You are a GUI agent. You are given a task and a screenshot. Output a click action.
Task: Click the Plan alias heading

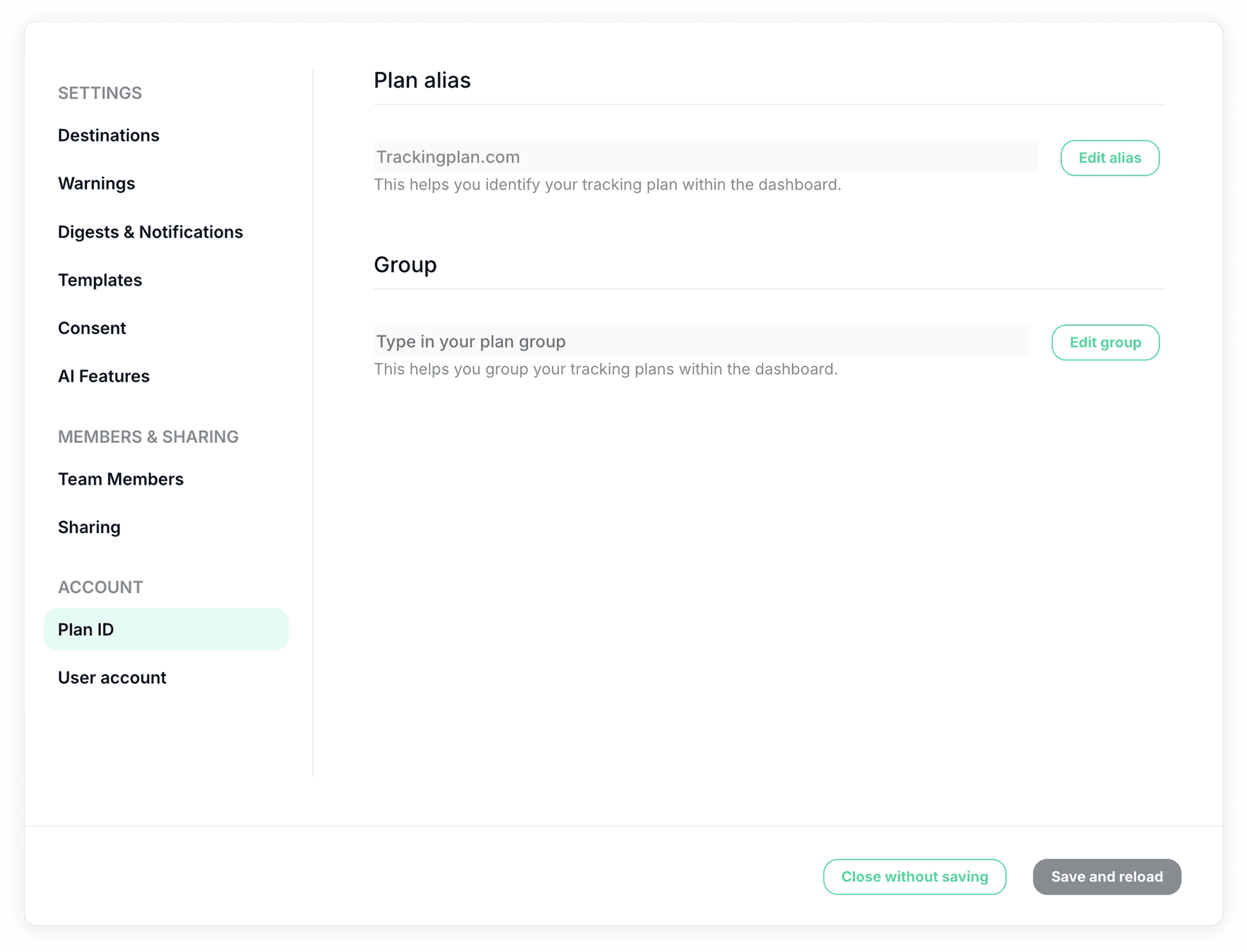(422, 80)
